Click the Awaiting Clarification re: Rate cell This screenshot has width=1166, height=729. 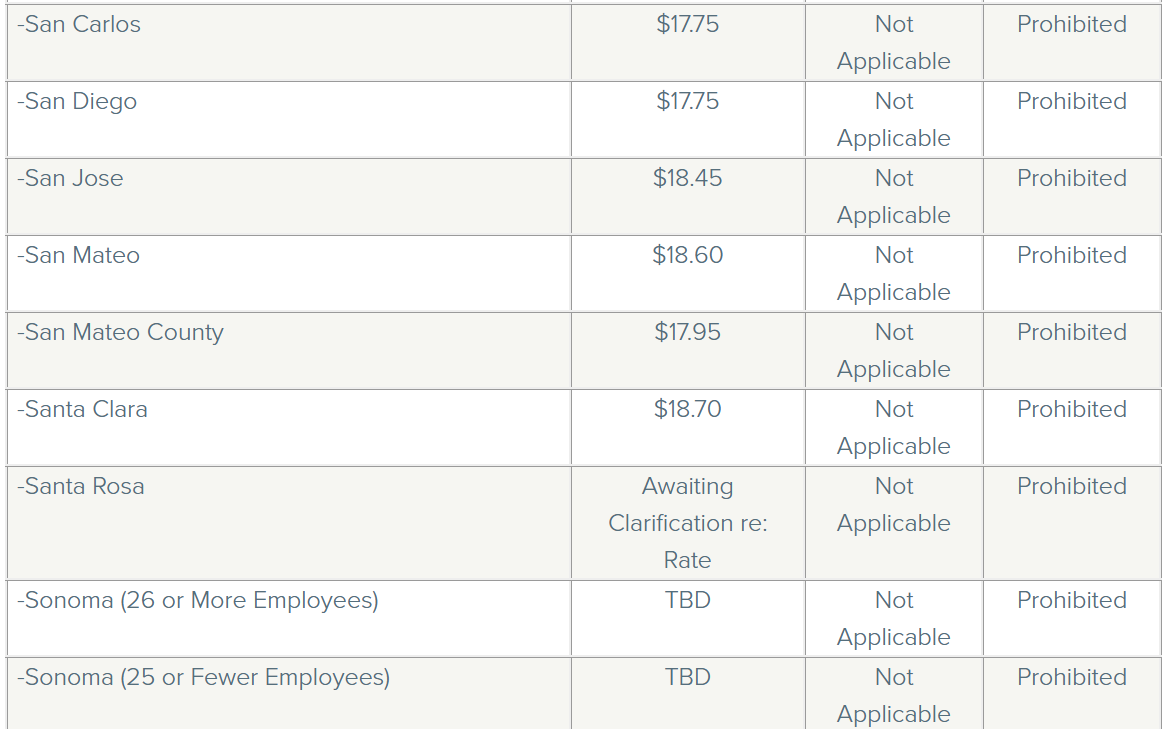pyautogui.click(x=687, y=523)
